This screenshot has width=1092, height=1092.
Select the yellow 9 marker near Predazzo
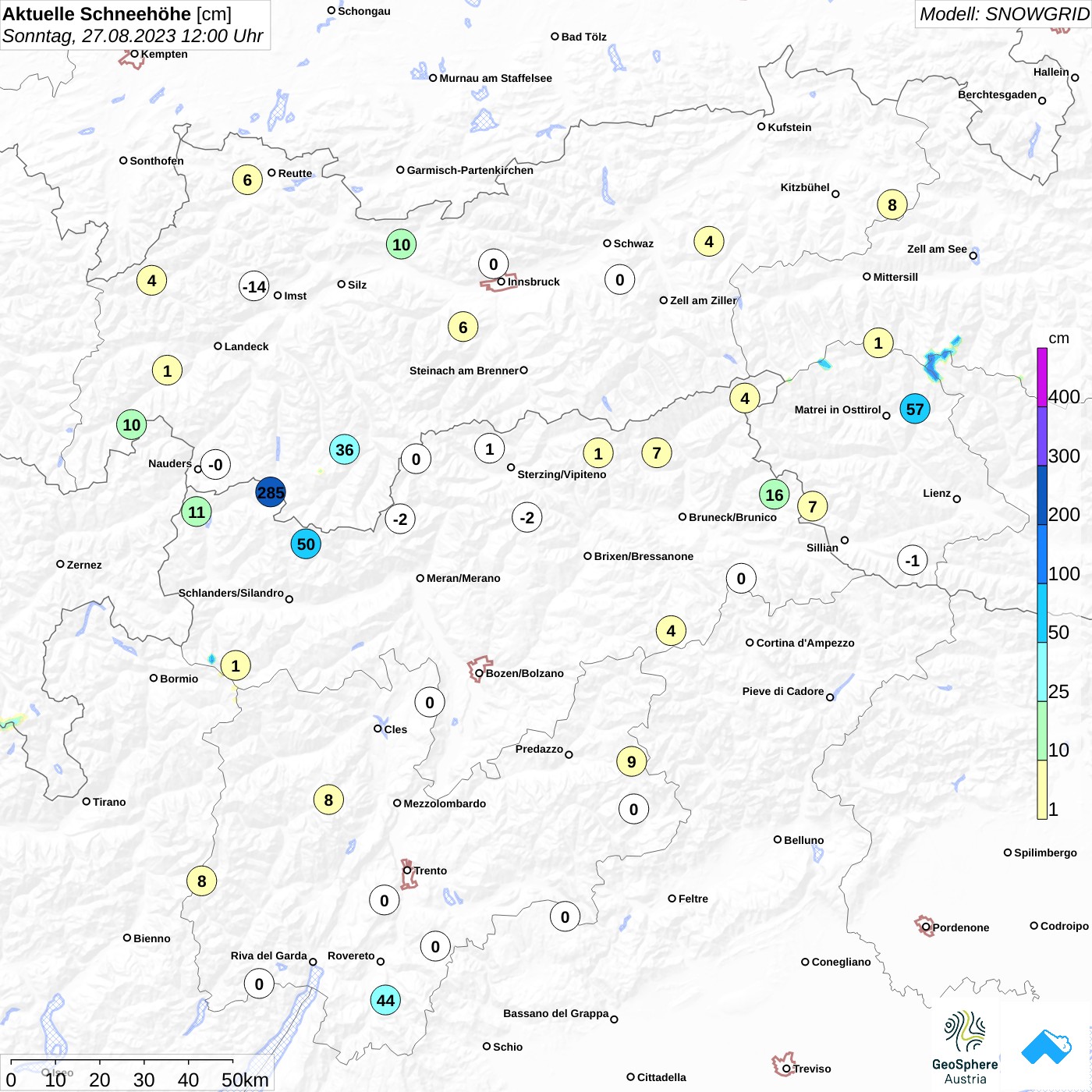(x=631, y=761)
